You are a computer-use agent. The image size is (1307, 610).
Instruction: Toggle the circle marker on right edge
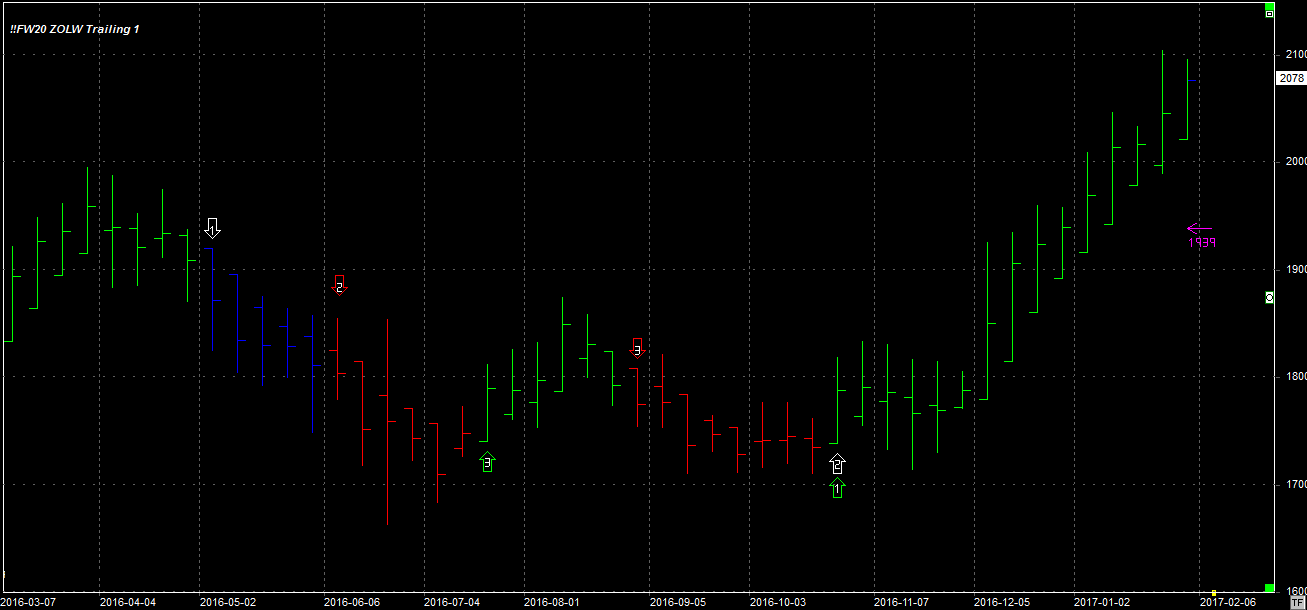[1269, 297]
